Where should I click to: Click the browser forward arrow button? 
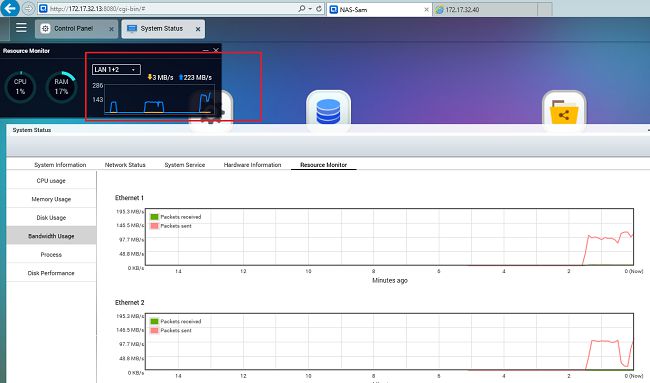pos(28,8)
